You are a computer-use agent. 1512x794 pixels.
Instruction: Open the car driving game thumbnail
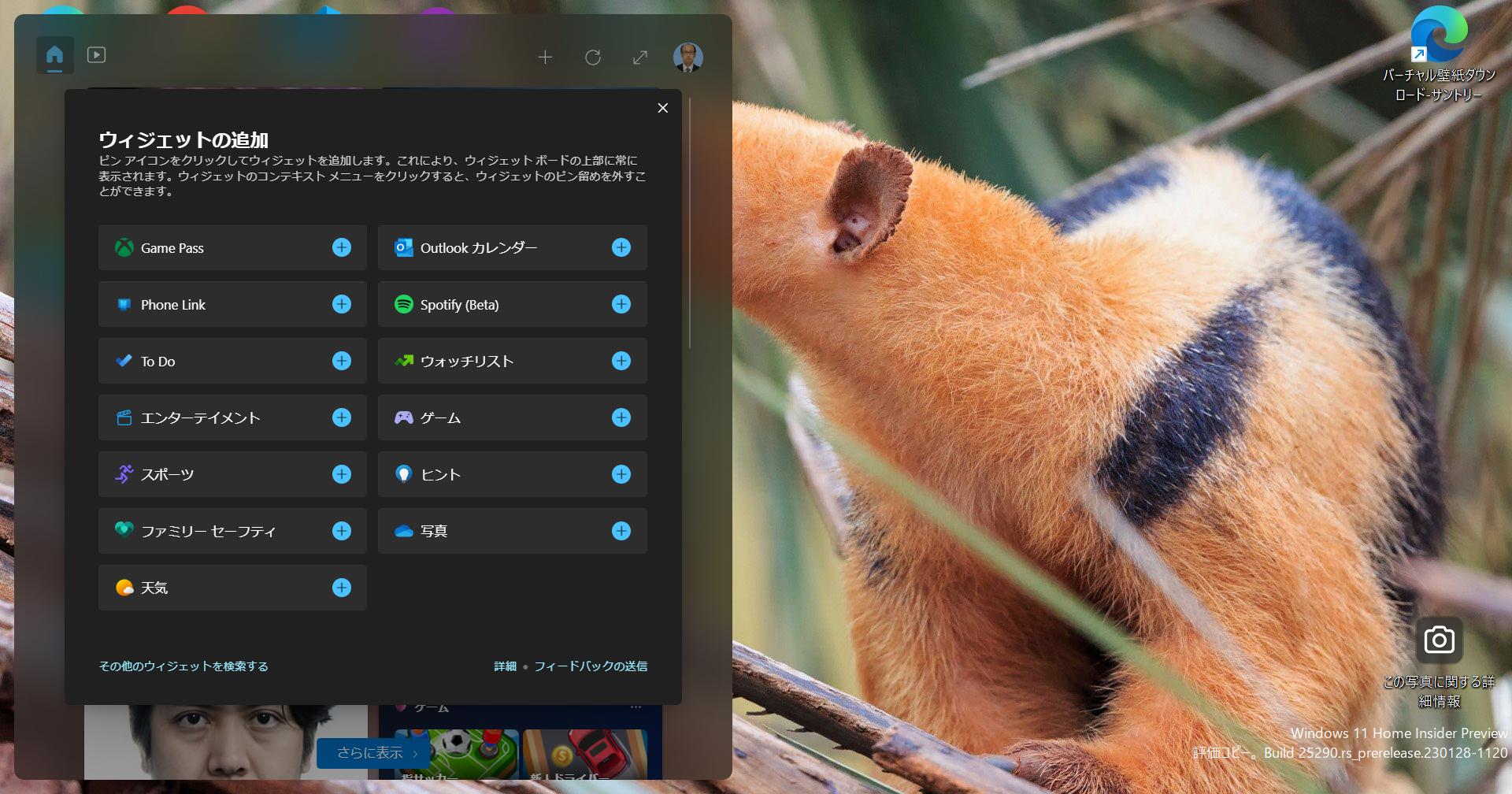(x=585, y=754)
